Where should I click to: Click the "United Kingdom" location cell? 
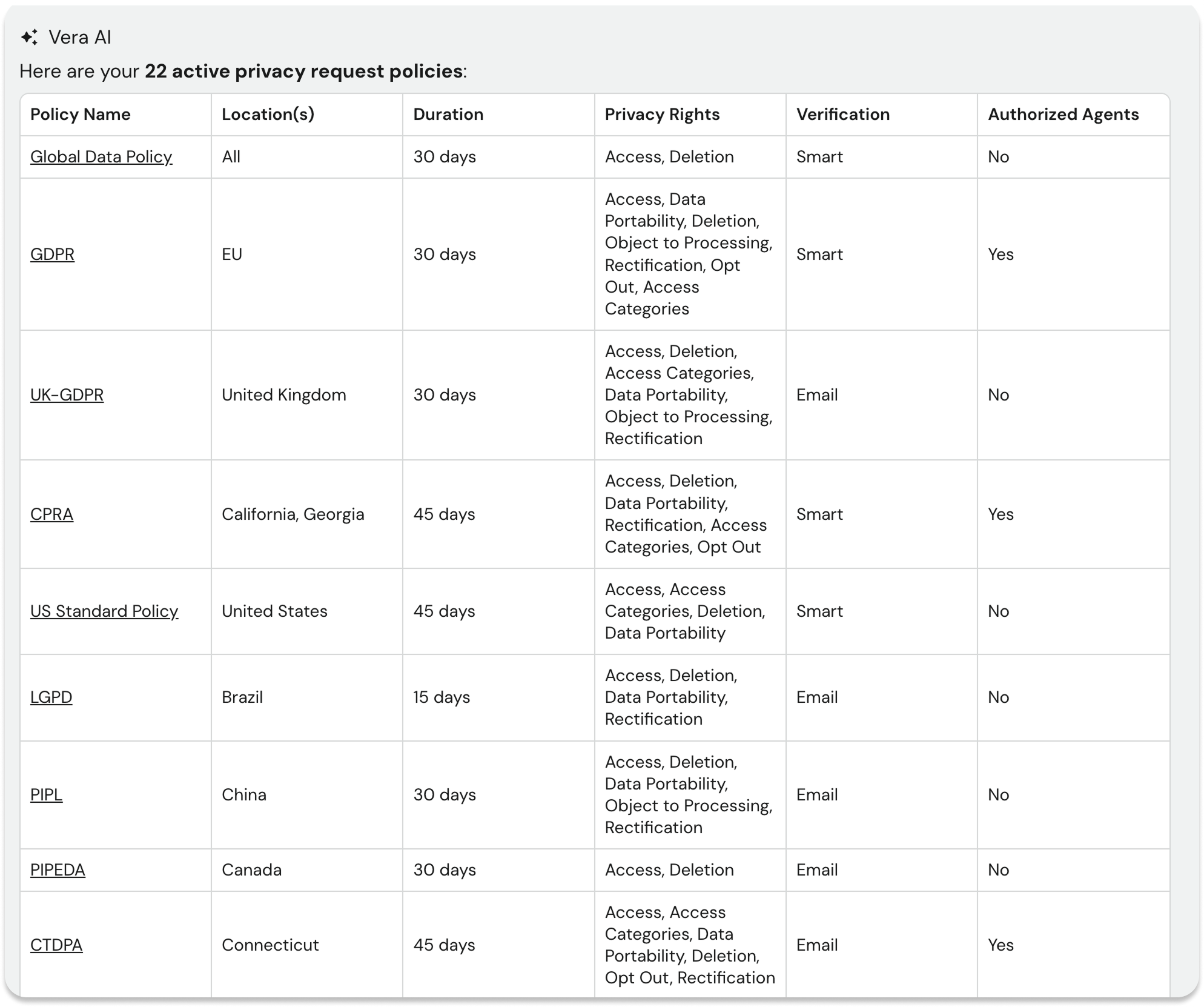[x=283, y=395]
